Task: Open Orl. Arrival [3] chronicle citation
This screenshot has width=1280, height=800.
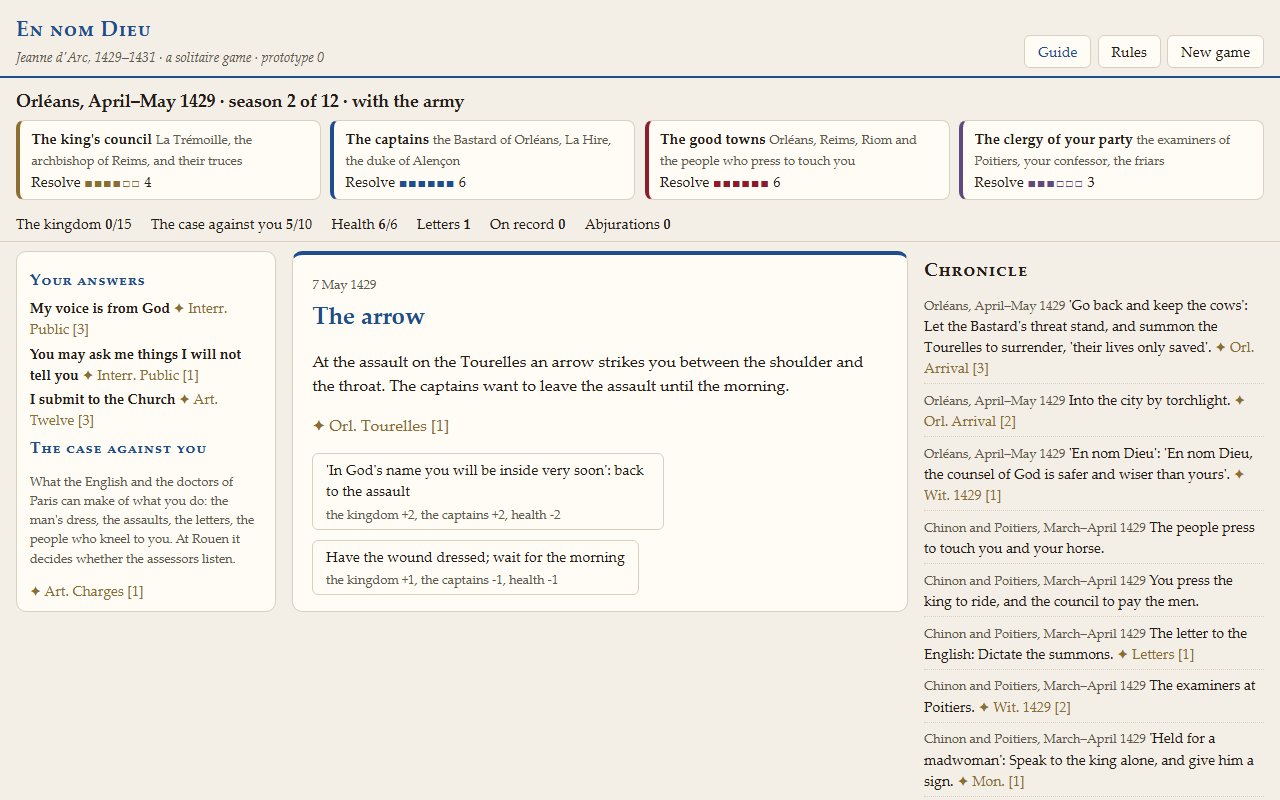Action: point(1089,358)
